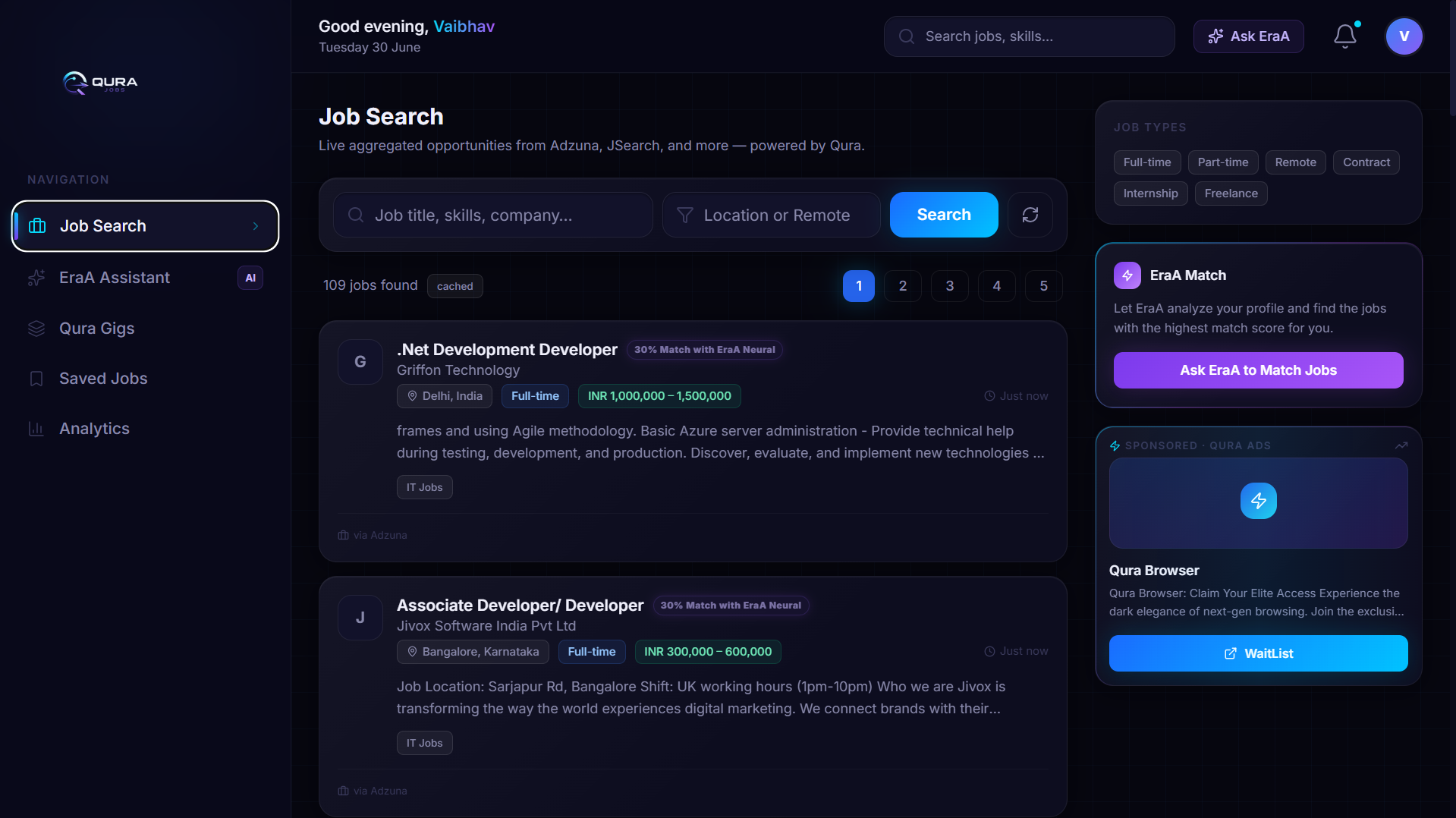Click the sponsored Qura Browser banner image
This screenshot has width=1456, height=818.
pyautogui.click(x=1258, y=503)
